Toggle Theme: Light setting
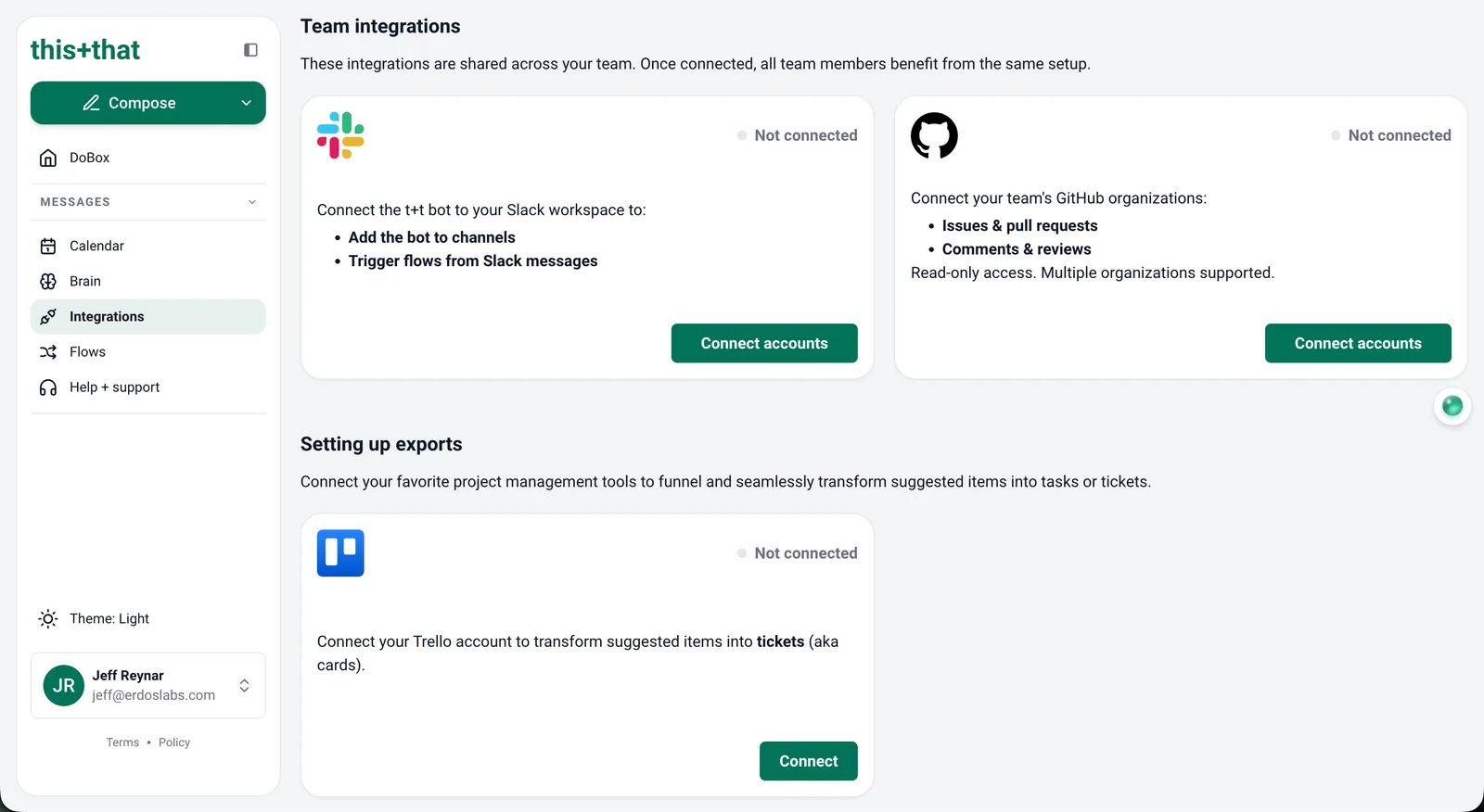Viewport: 1484px width, 812px height. (x=148, y=618)
